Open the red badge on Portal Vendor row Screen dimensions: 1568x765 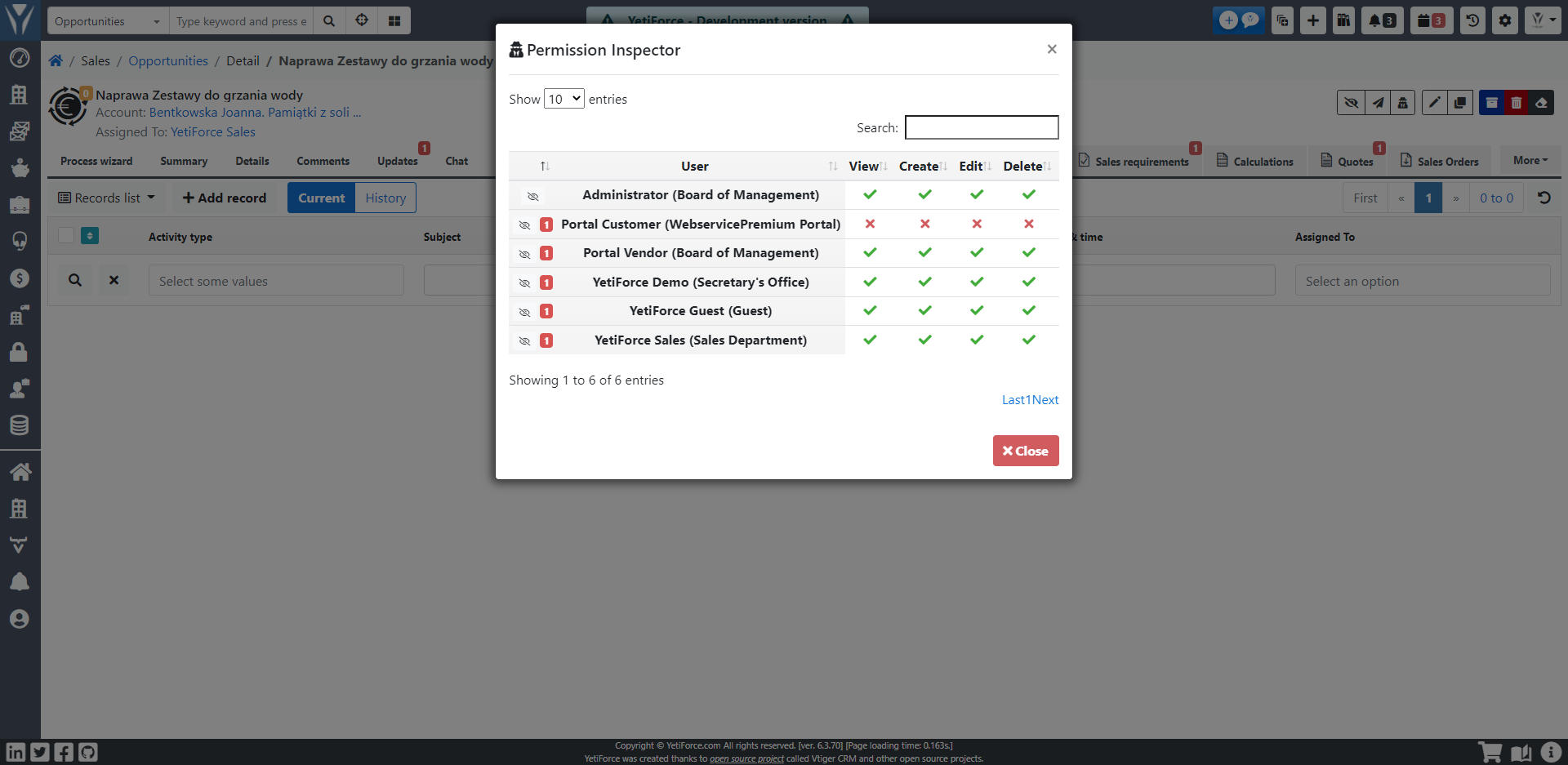(546, 253)
